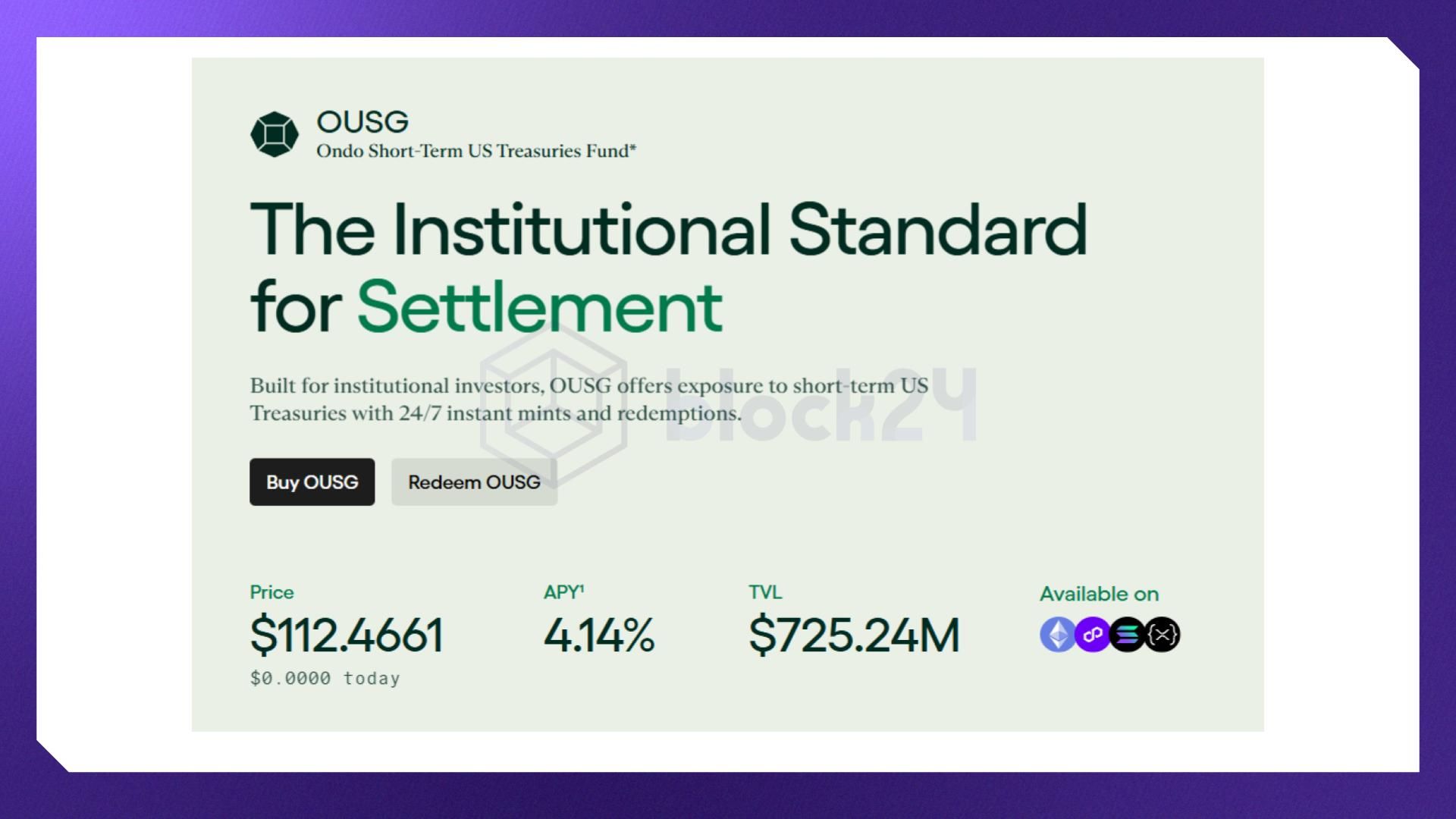
Task: Click Ondo Short-Term US Treasuries Fund subtitle
Action: point(476,151)
